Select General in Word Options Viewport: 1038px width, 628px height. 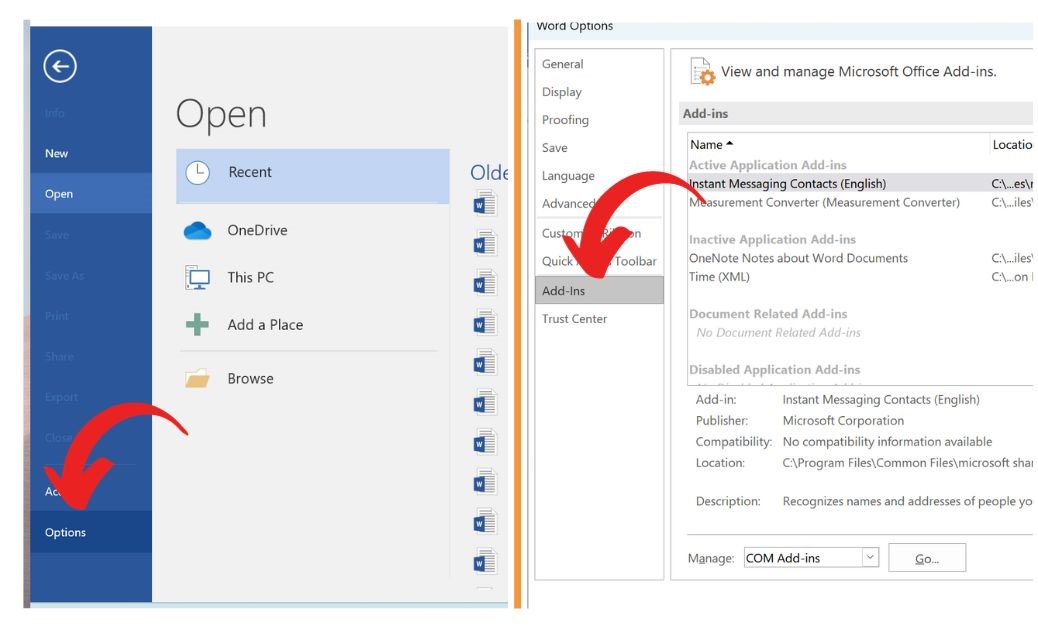pyautogui.click(x=563, y=64)
